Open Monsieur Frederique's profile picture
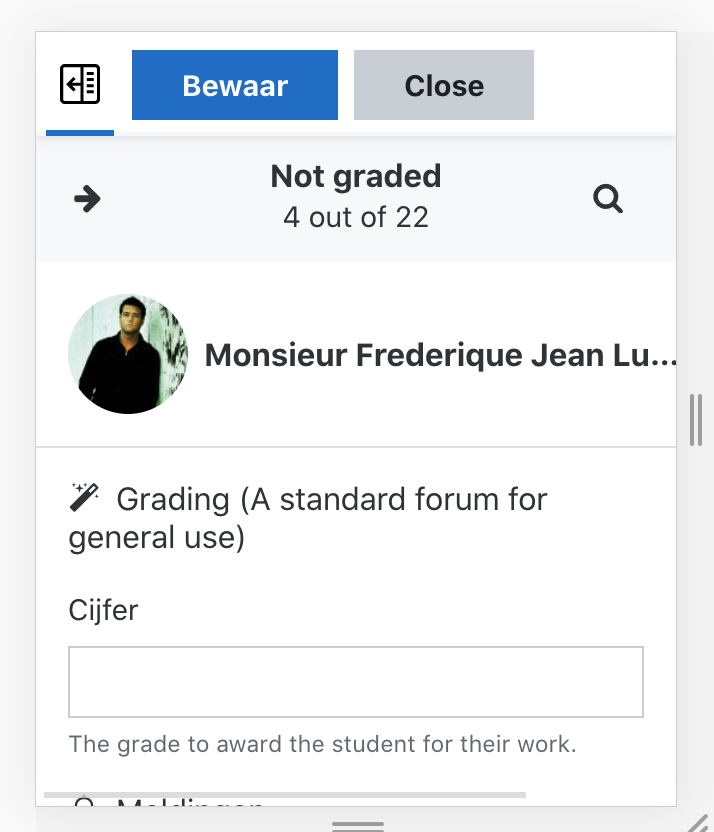This screenshot has height=832, width=714. pyautogui.click(x=128, y=354)
